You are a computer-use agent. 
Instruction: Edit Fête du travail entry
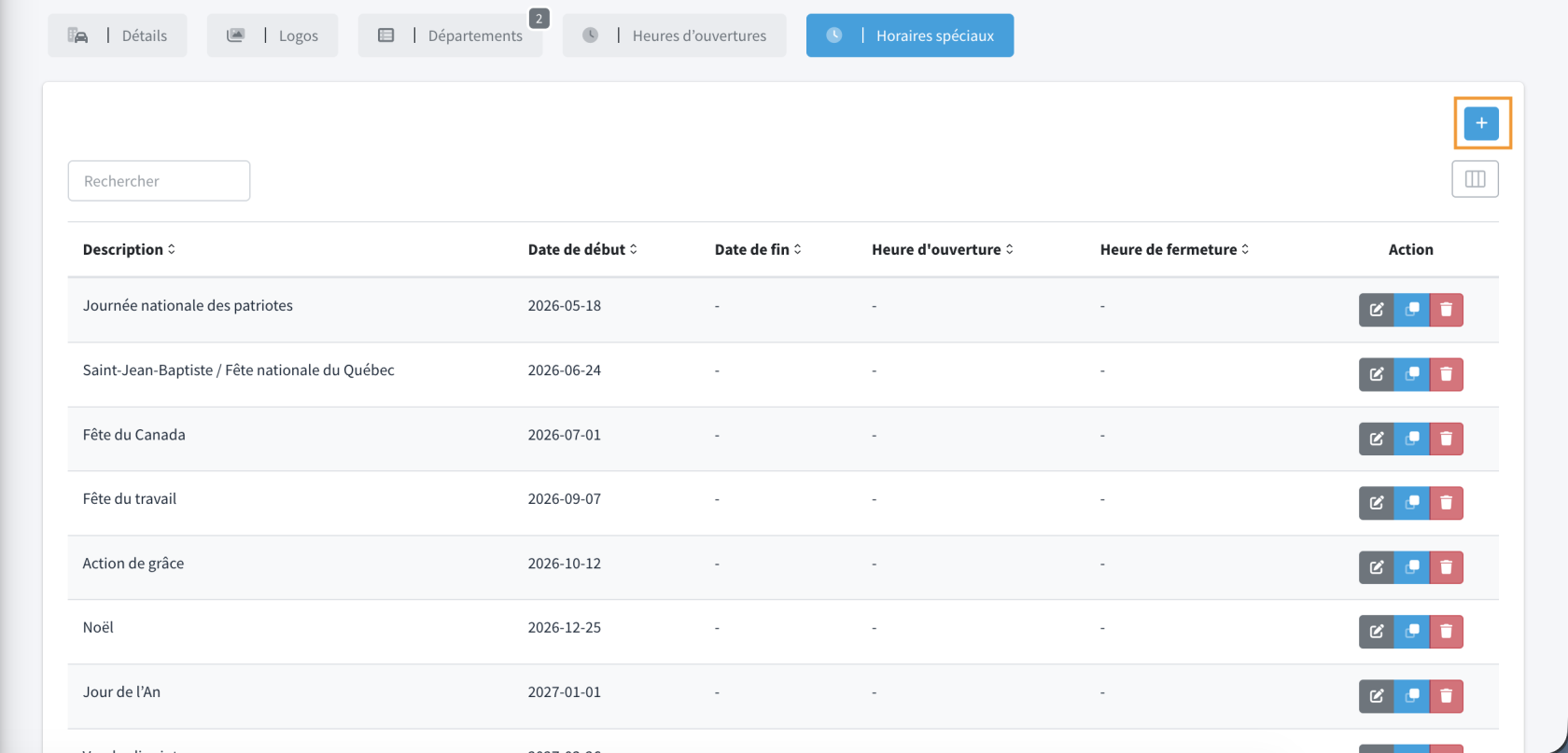[1376, 503]
